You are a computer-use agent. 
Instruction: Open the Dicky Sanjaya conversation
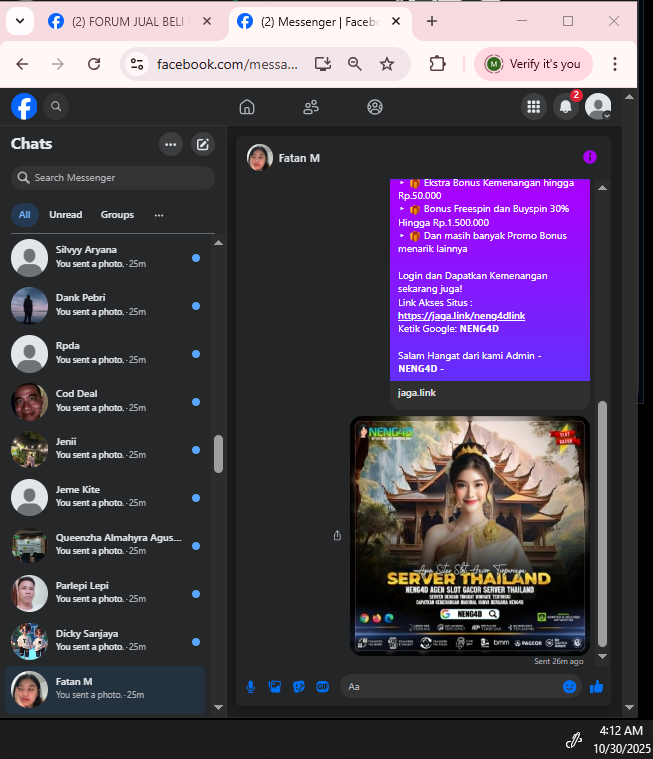pos(106,641)
